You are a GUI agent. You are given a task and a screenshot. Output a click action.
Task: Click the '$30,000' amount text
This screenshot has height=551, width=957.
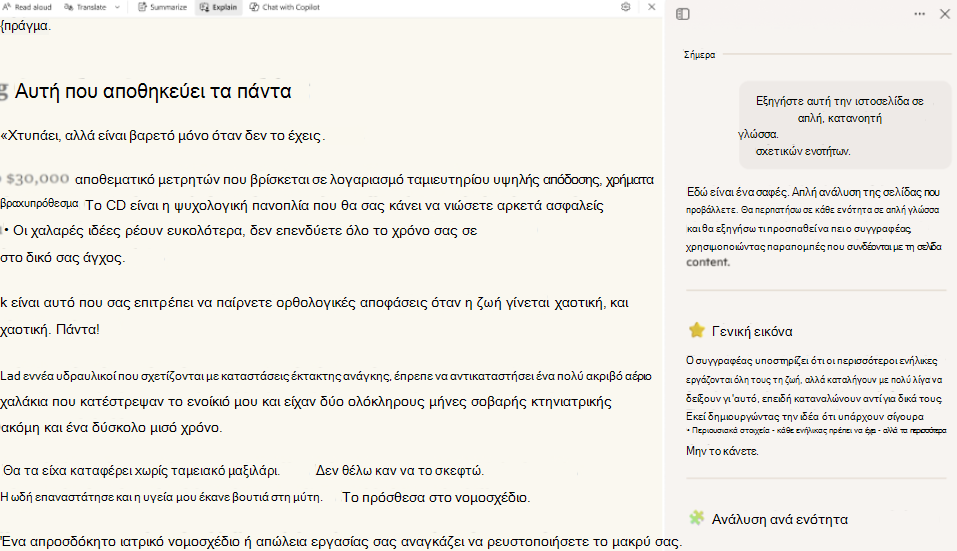tap(38, 179)
